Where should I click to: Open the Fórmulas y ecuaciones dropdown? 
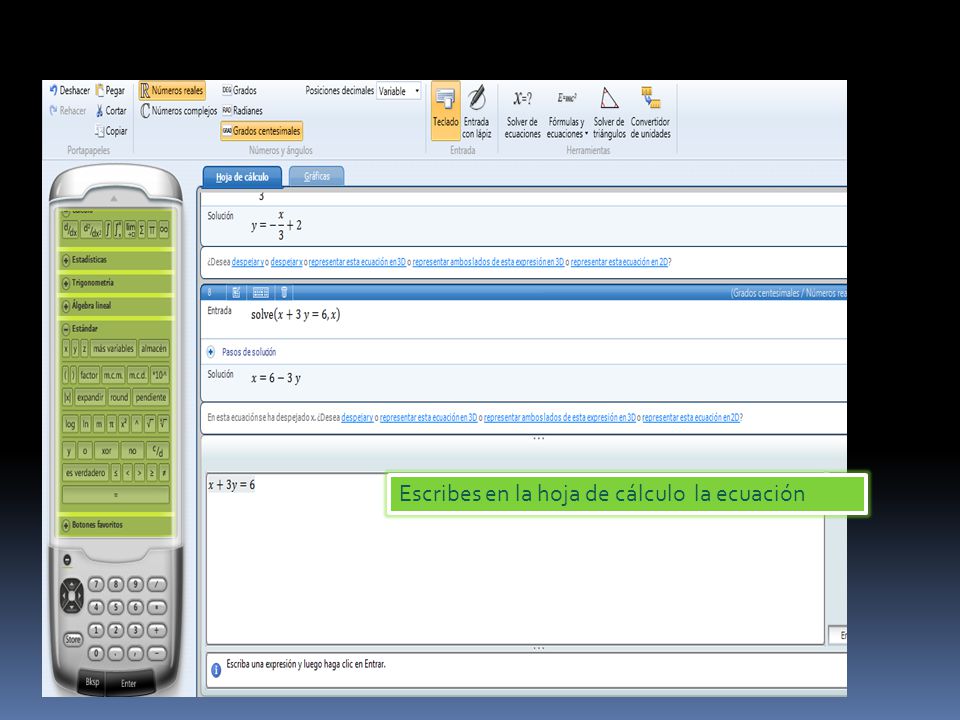[x=566, y=114]
